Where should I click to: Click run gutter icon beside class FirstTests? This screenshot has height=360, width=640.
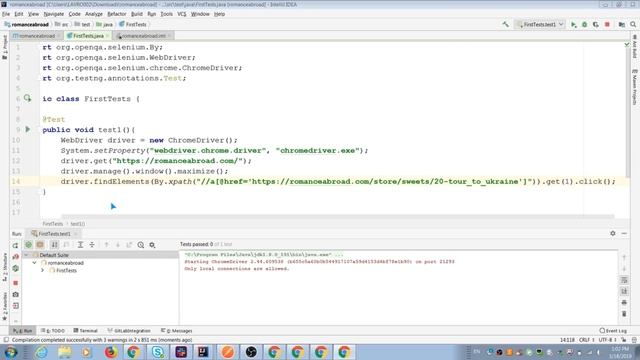27,98
